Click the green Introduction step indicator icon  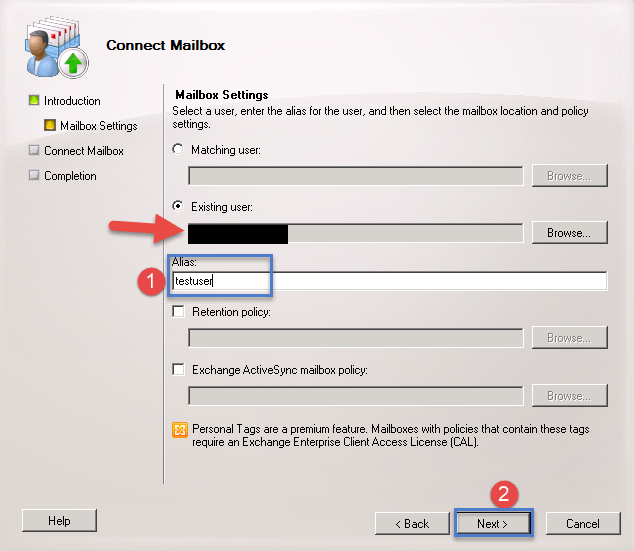coord(33,101)
